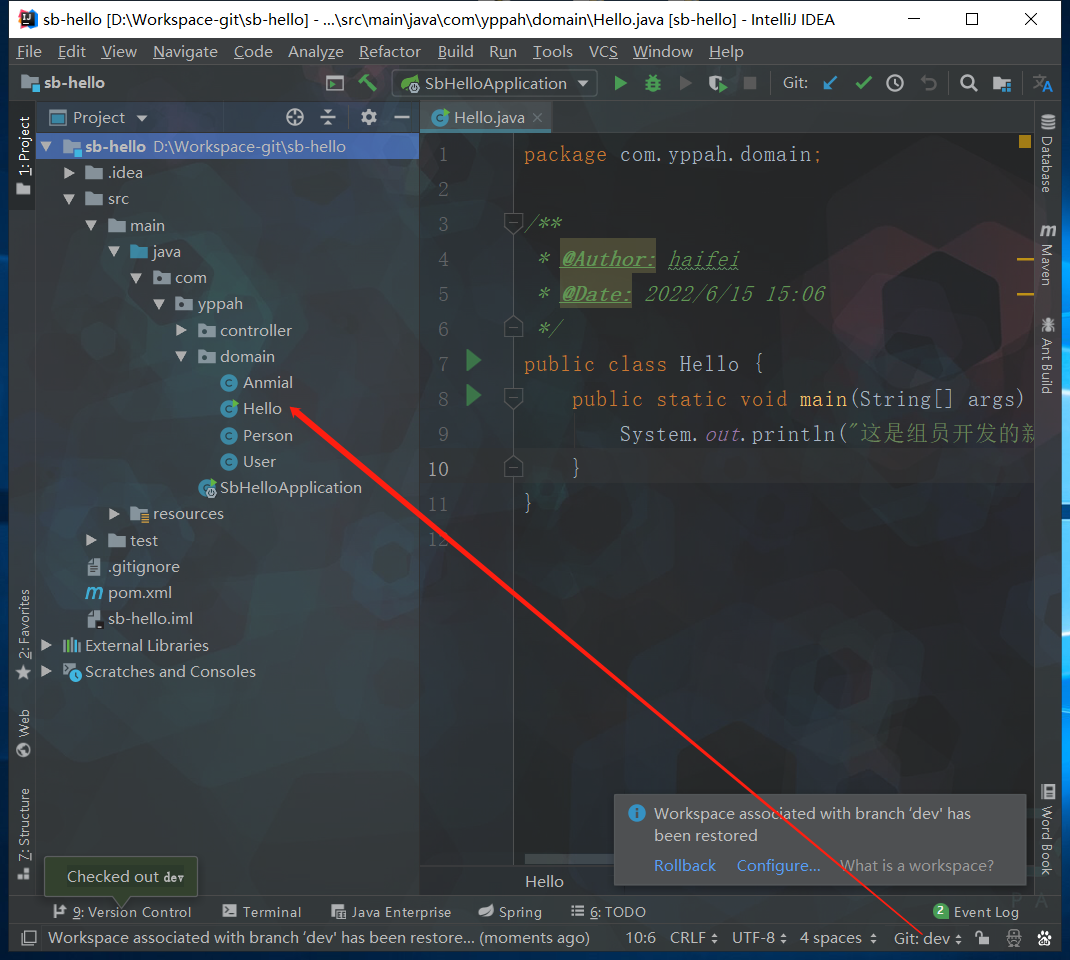Expand the controller package folder
The image size is (1070, 960).
click(181, 330)
